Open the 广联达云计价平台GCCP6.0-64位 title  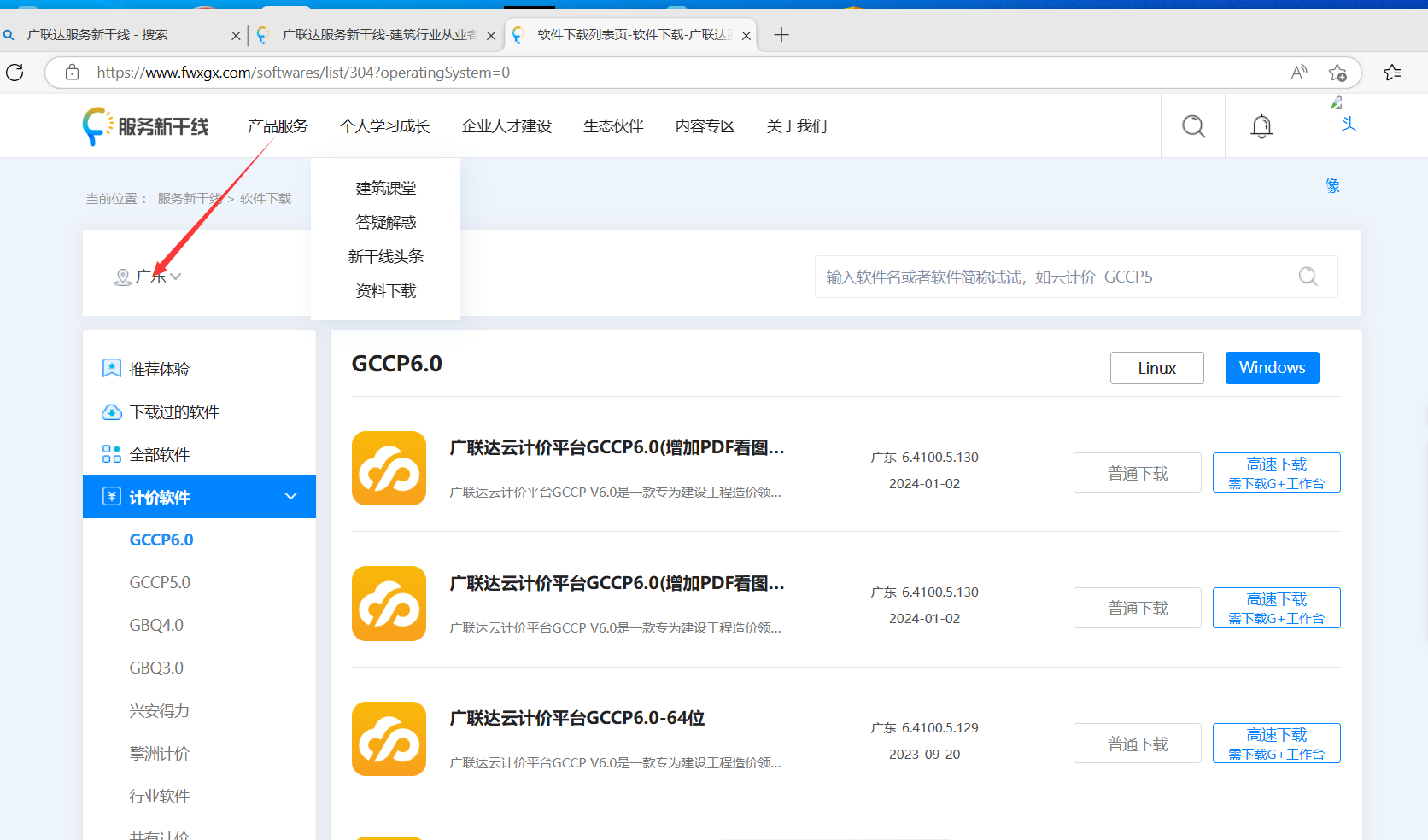click(577, 718)
